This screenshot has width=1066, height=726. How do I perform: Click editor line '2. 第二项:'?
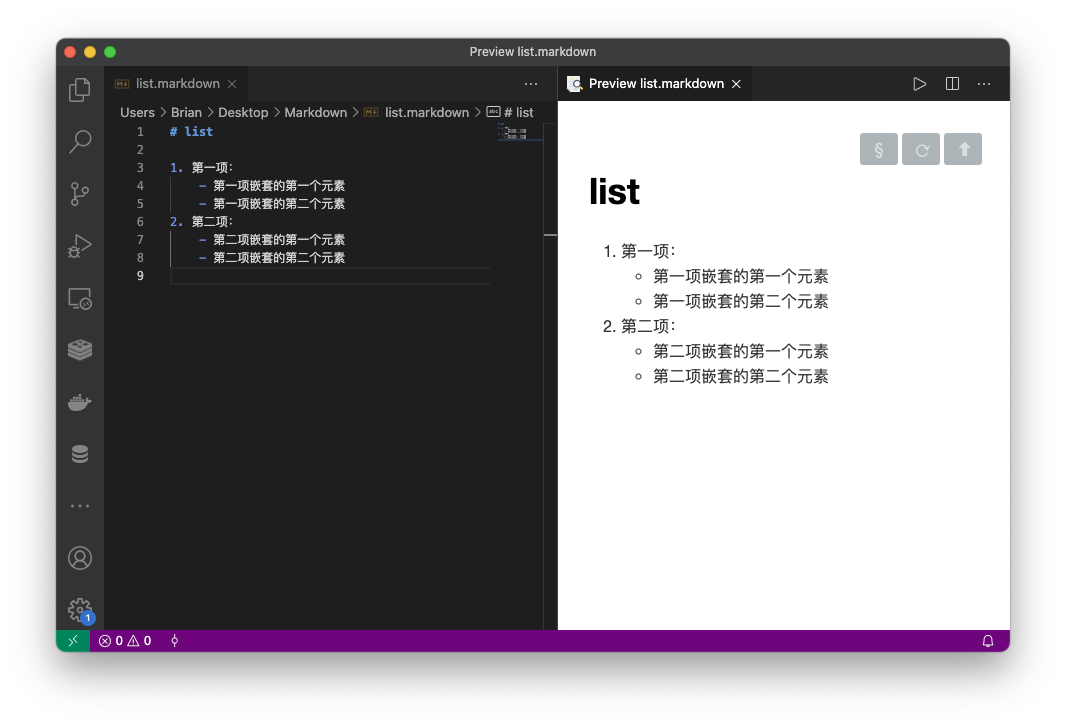[x=201, y=222]
